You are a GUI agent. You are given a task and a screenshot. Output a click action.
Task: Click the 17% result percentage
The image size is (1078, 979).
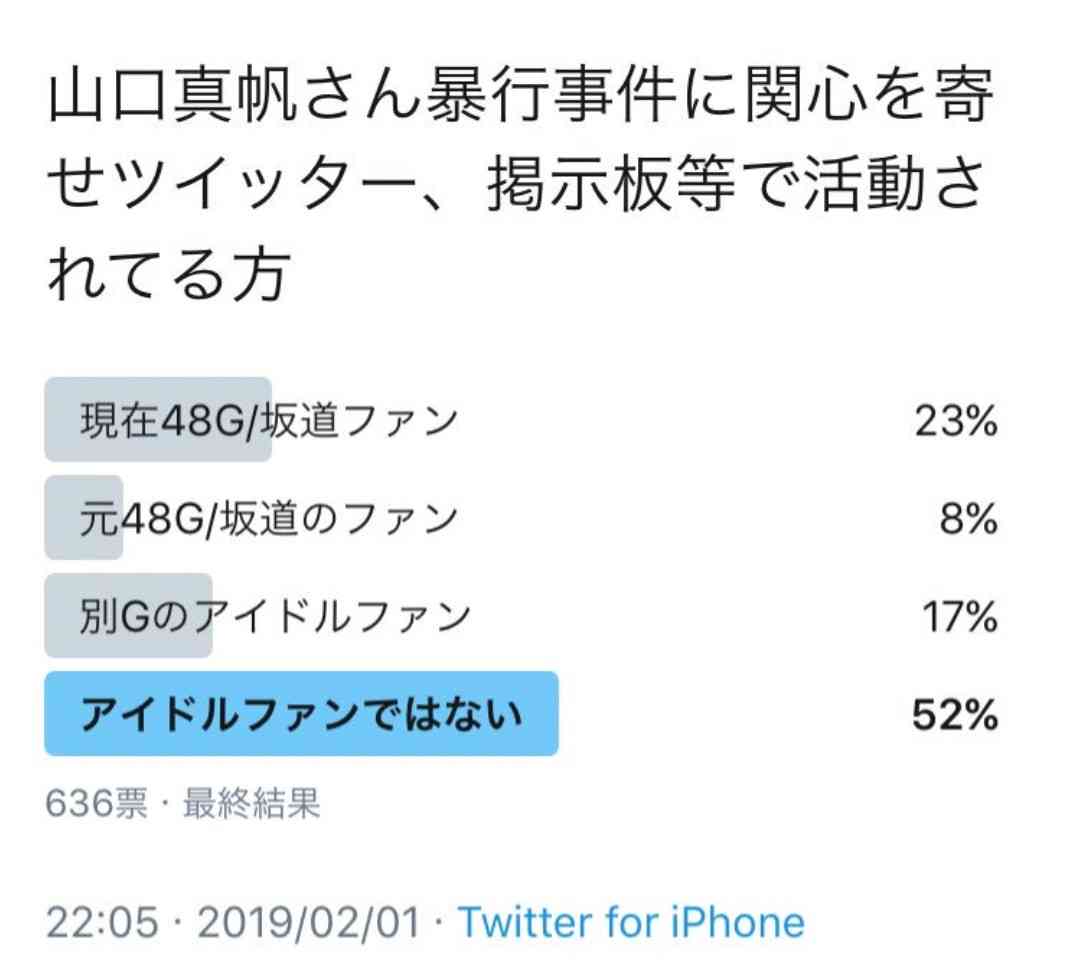click(x=960, y=617)
